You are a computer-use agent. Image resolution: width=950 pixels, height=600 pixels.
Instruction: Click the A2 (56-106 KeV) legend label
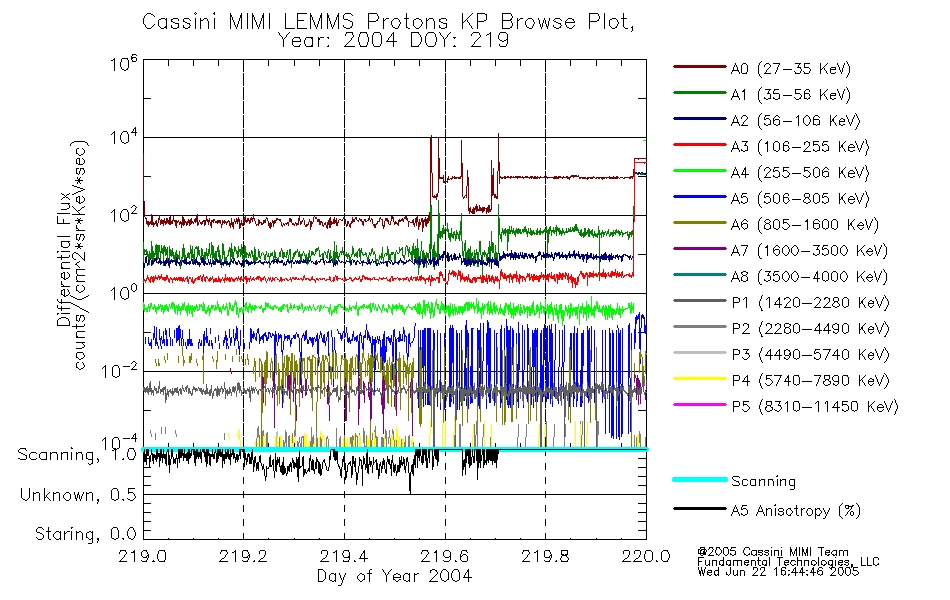point(795,121)
